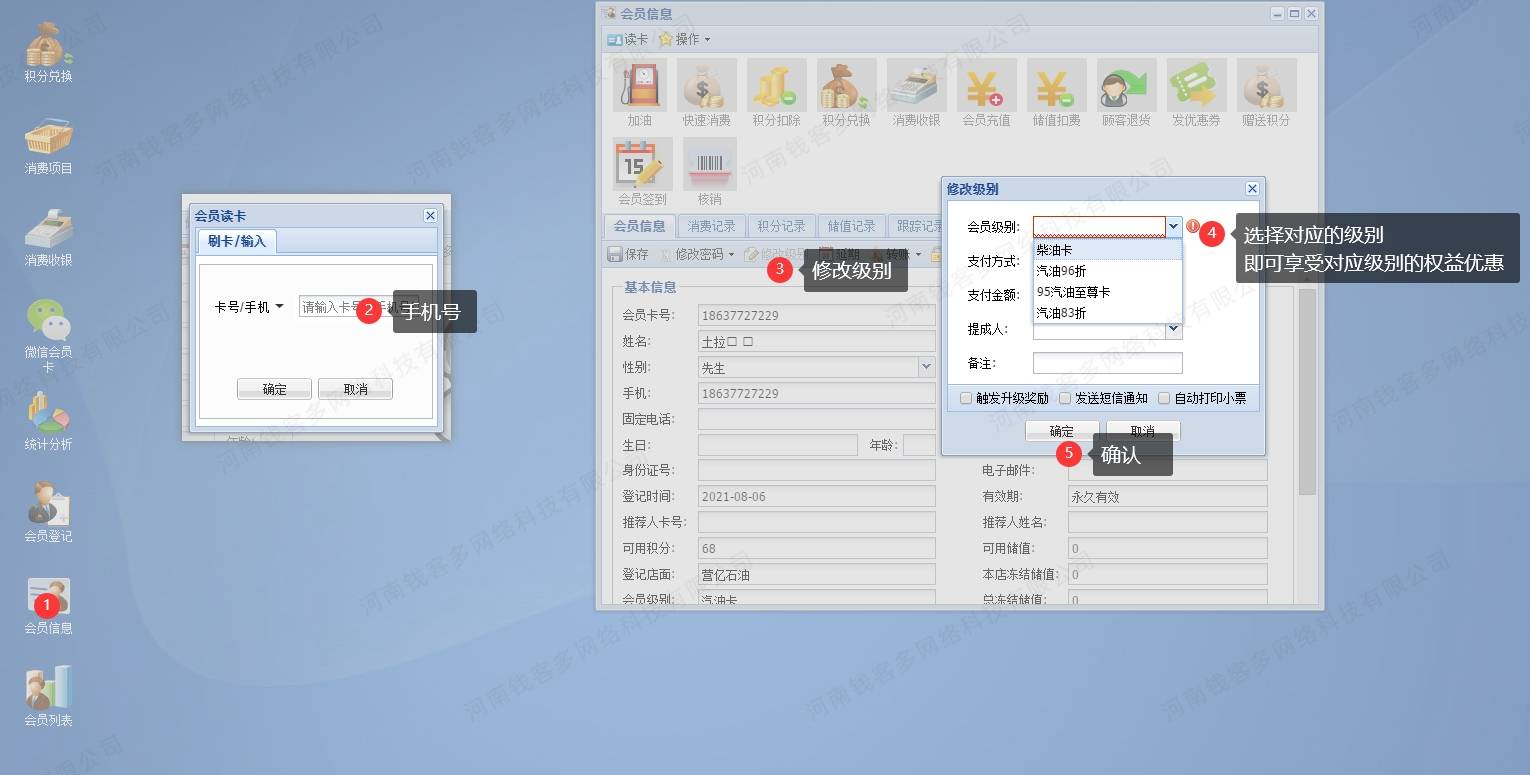Open the 操作 menu with star icon
Screen dimensions: 1530x775
click(684, 39)
